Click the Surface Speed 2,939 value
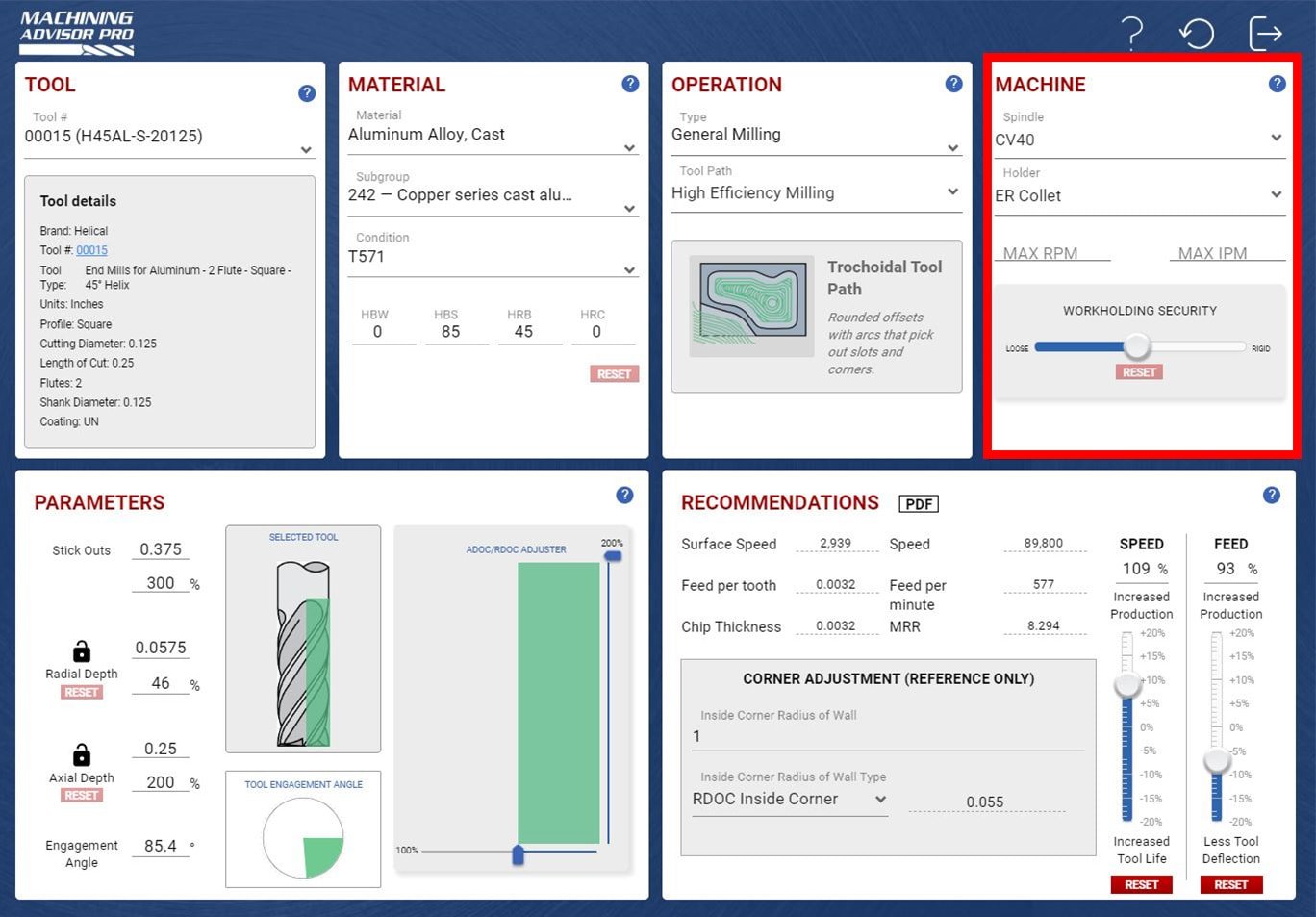Image resolution: width=1316 pixels, height=917 pixels. click(x=836, y=543)
